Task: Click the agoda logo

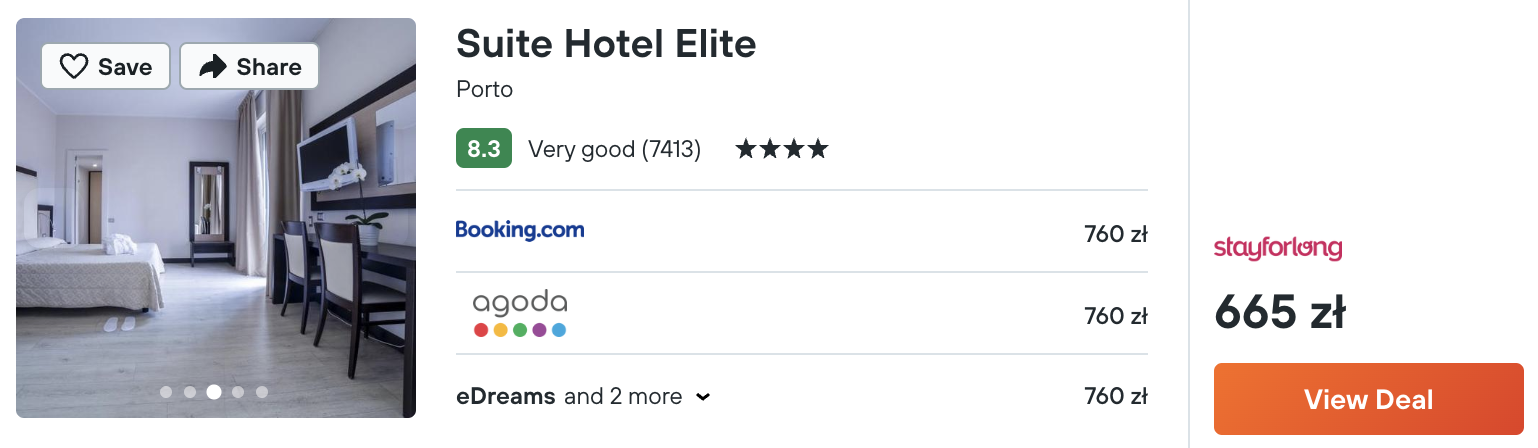Action: point(520,314)
